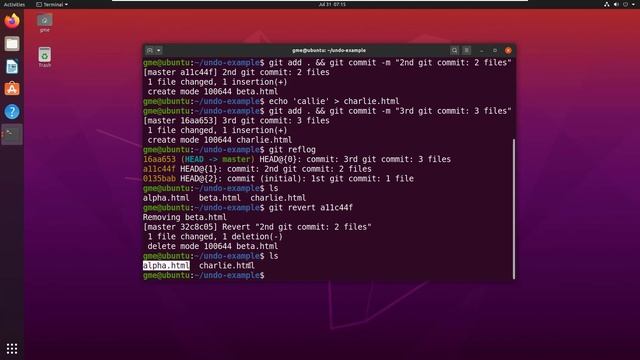Close the terminal window

coord(508,50)
